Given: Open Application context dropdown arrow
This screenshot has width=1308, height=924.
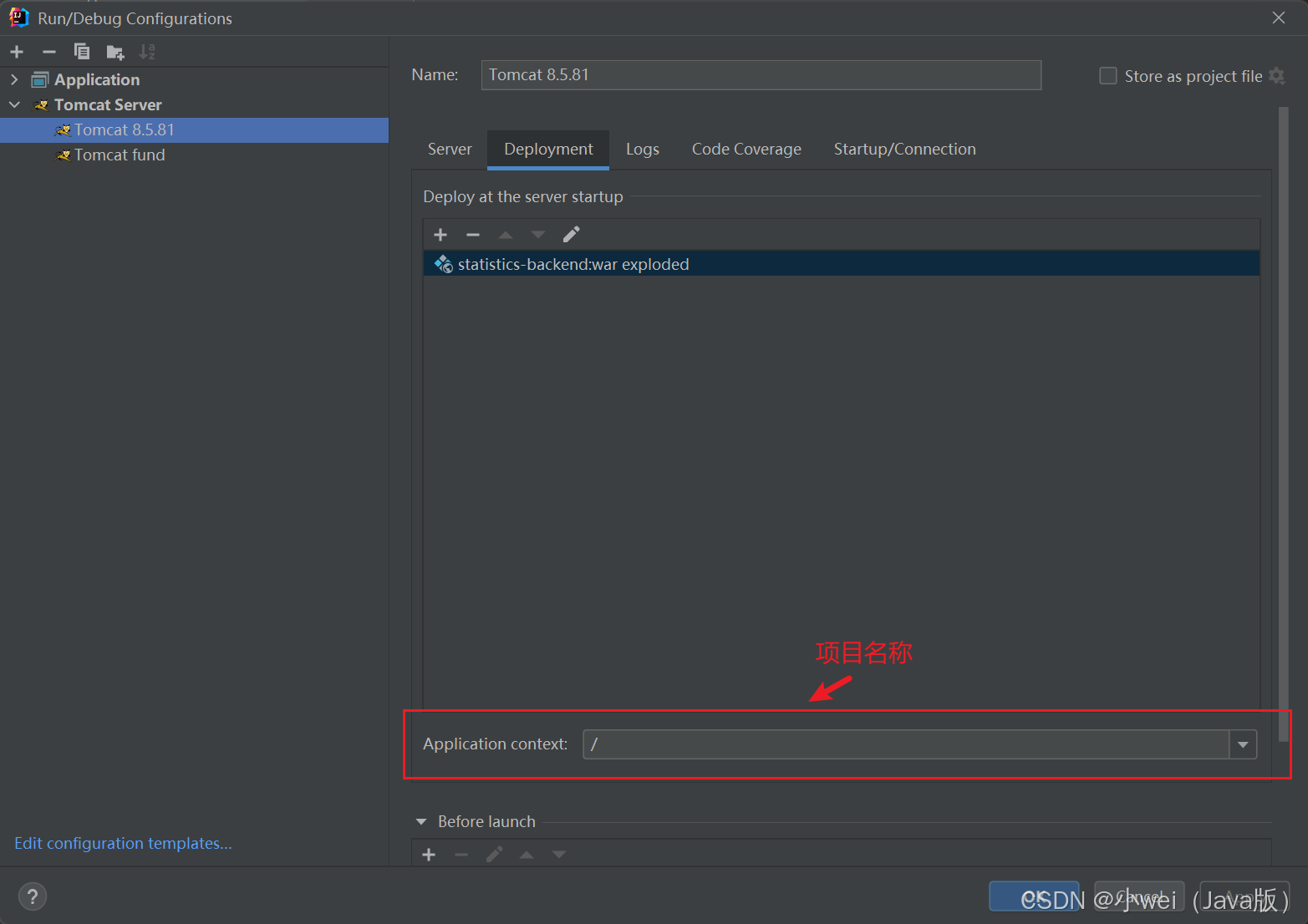Looking at the screenshot, I should (x=1243, y=744).
